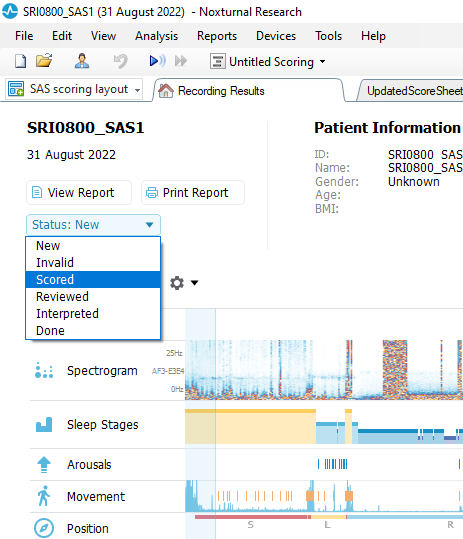
Task: Open the Analysis menu
Action: pos(156,36)
